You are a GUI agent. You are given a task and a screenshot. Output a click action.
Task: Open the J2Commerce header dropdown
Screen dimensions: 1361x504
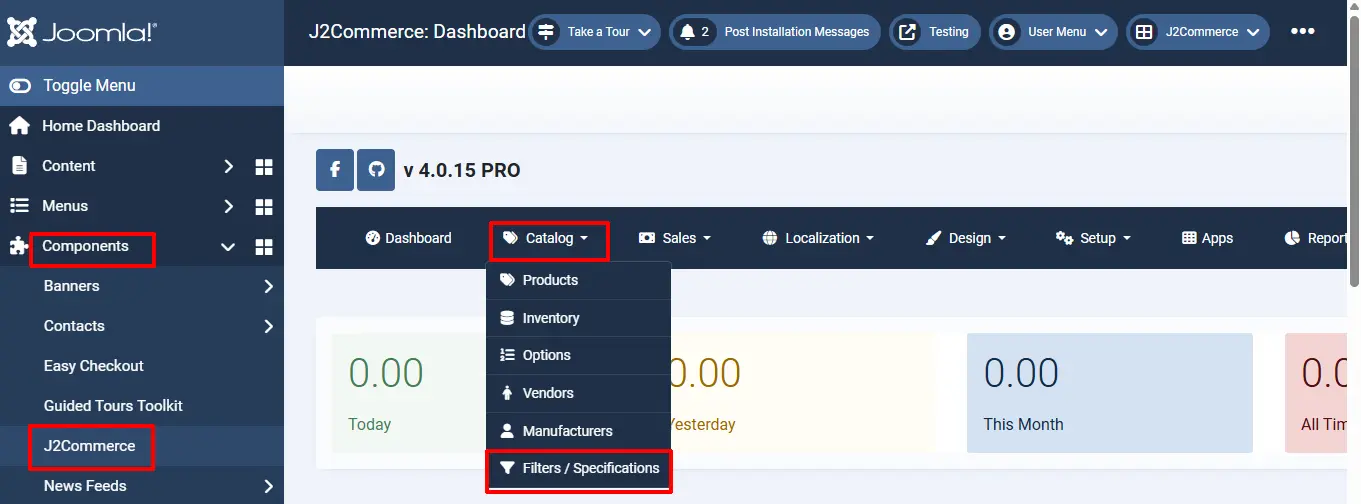(1198, 32)
